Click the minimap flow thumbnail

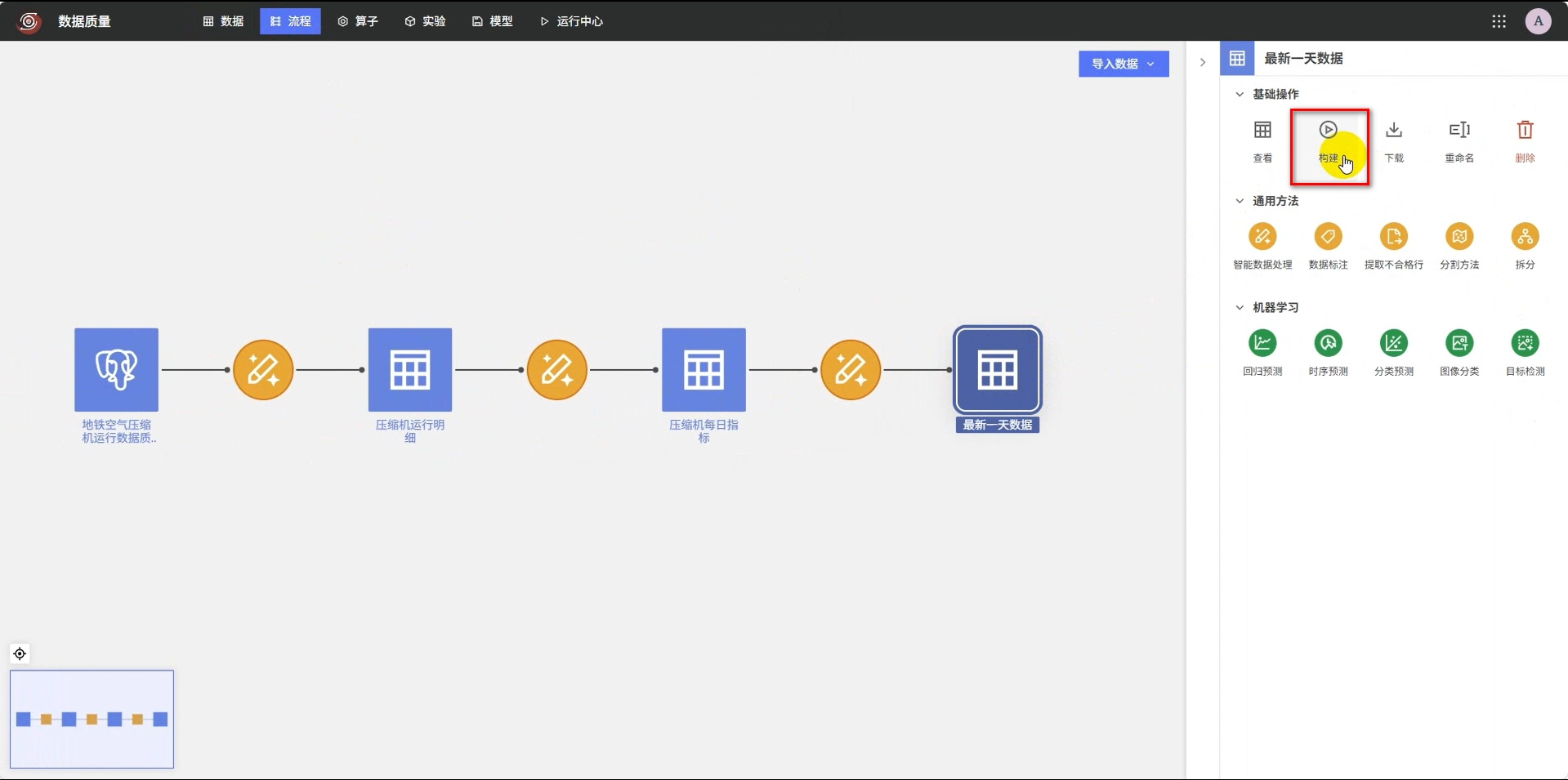pos(92,719)
